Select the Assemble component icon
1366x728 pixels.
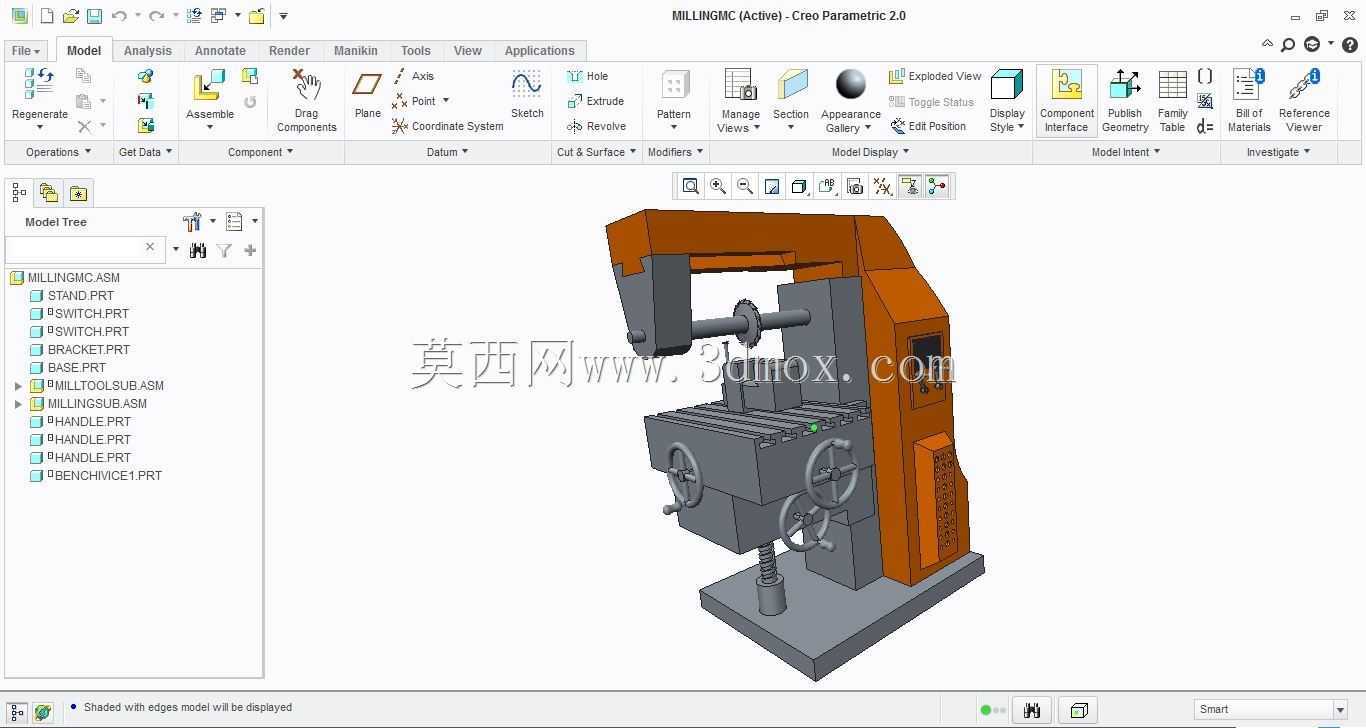tap(209, 86)
